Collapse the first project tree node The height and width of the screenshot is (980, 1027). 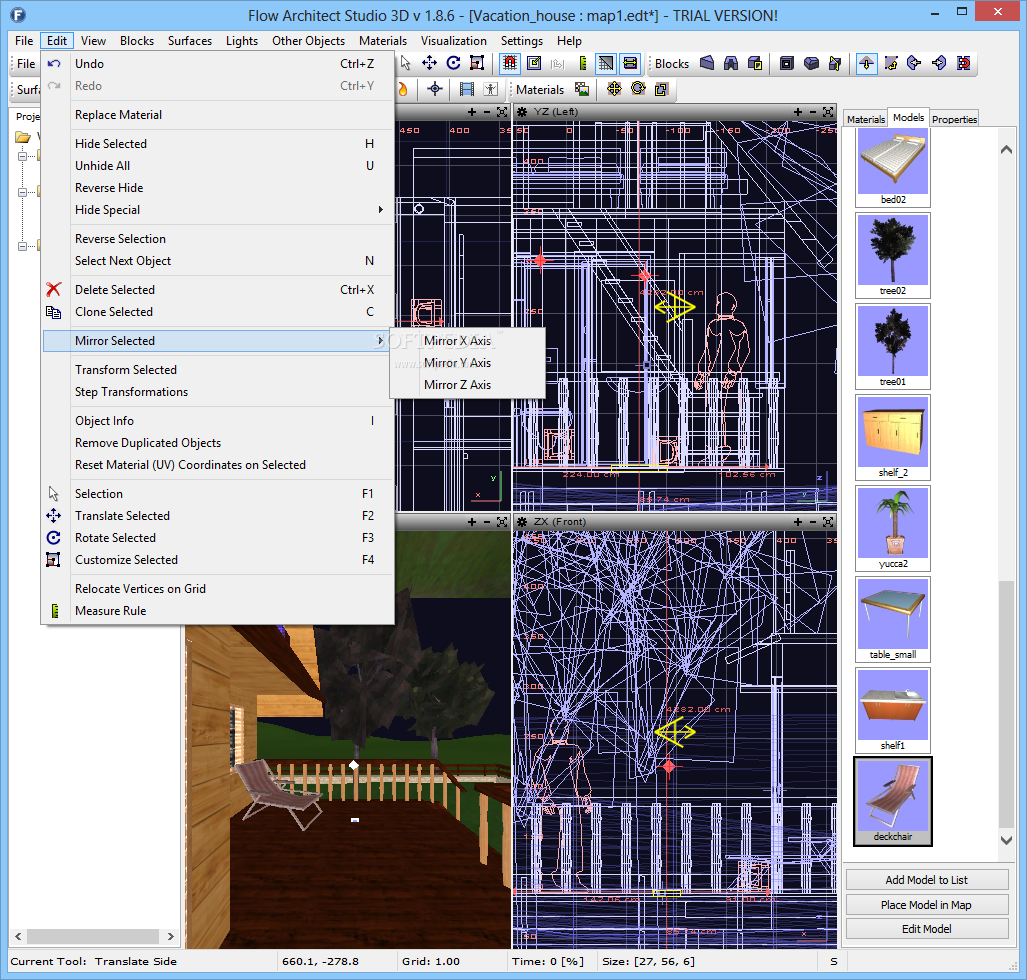[22, 157]
